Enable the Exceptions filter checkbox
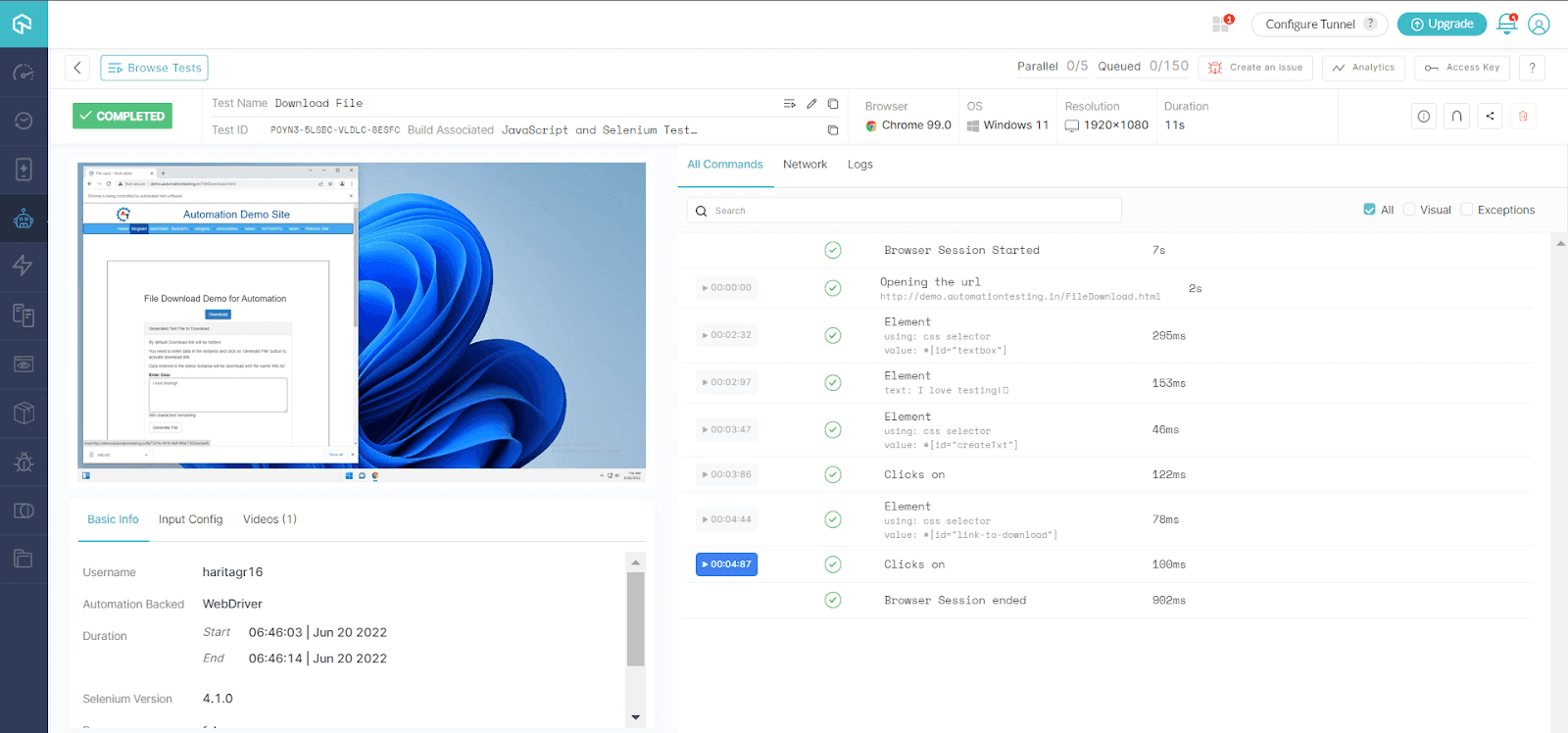This screenshot has height=733, width=1568. click(x=1466, y=210)
